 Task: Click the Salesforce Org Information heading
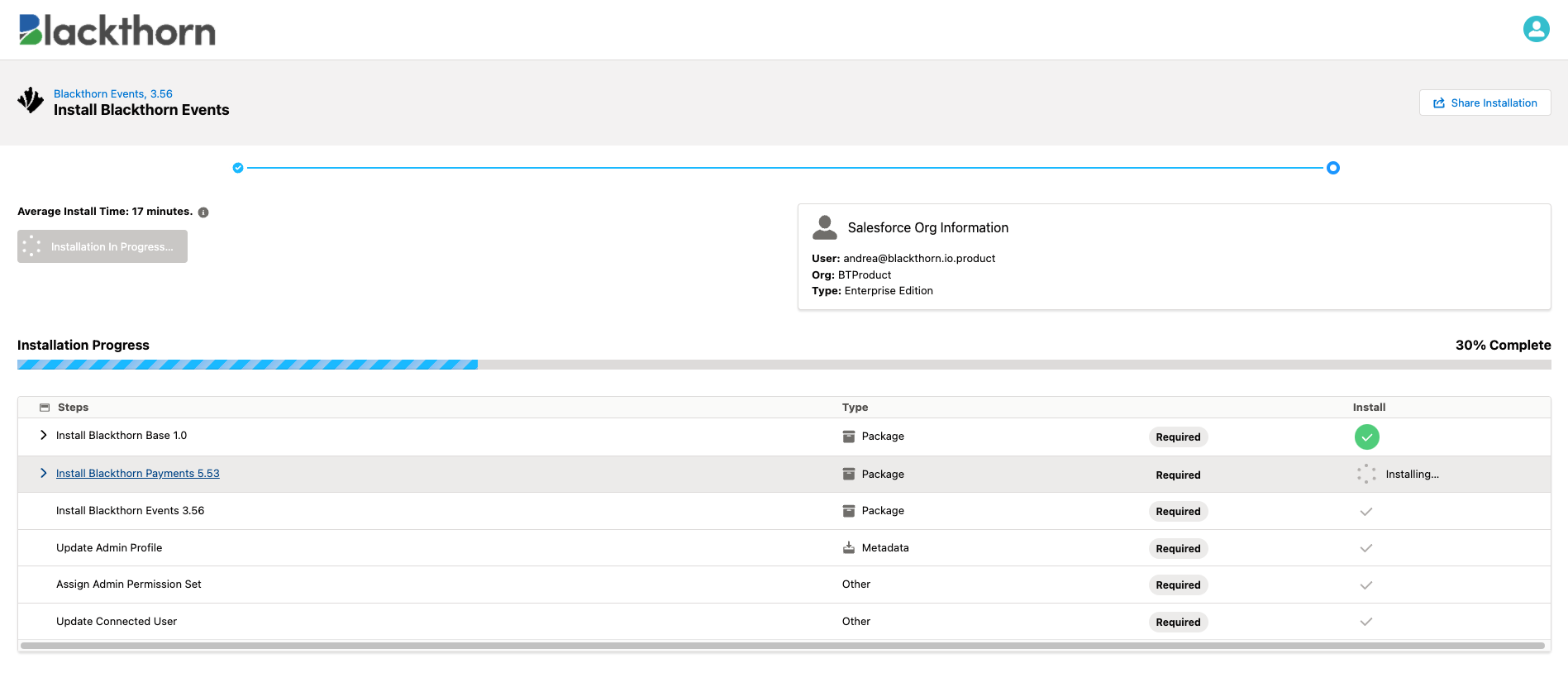click(x=927, y=227)
